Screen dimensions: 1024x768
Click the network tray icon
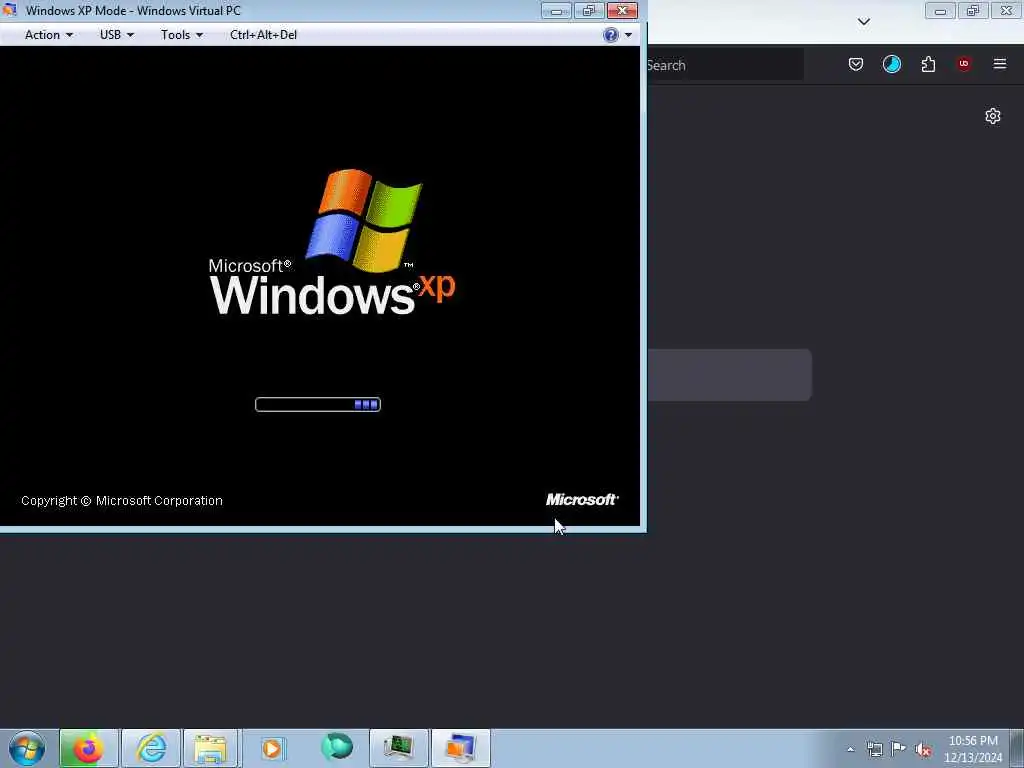click(874, 749)
